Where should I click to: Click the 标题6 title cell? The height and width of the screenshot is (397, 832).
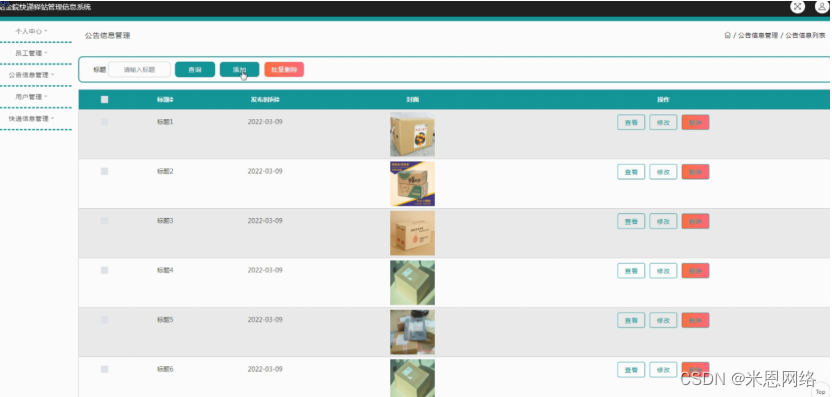165,369
